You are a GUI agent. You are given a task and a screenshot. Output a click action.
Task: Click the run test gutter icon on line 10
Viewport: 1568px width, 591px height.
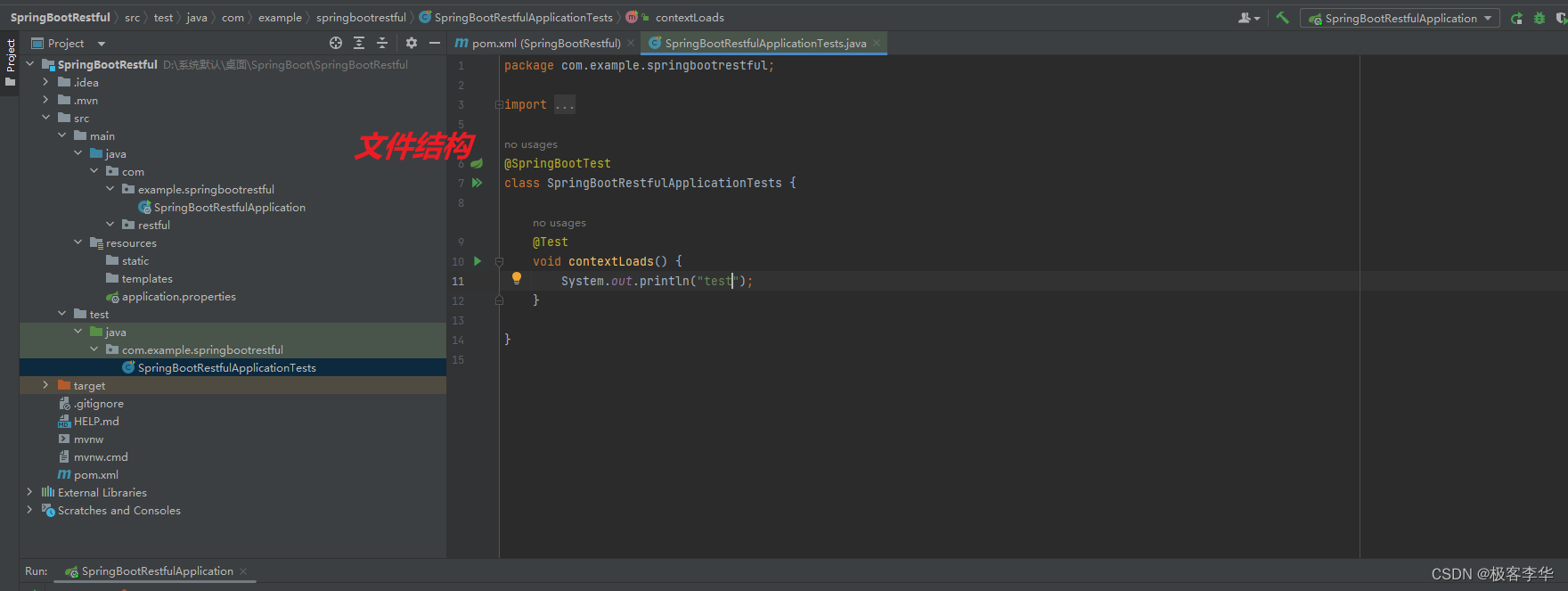pyautogui.click(x=478, y=261)
